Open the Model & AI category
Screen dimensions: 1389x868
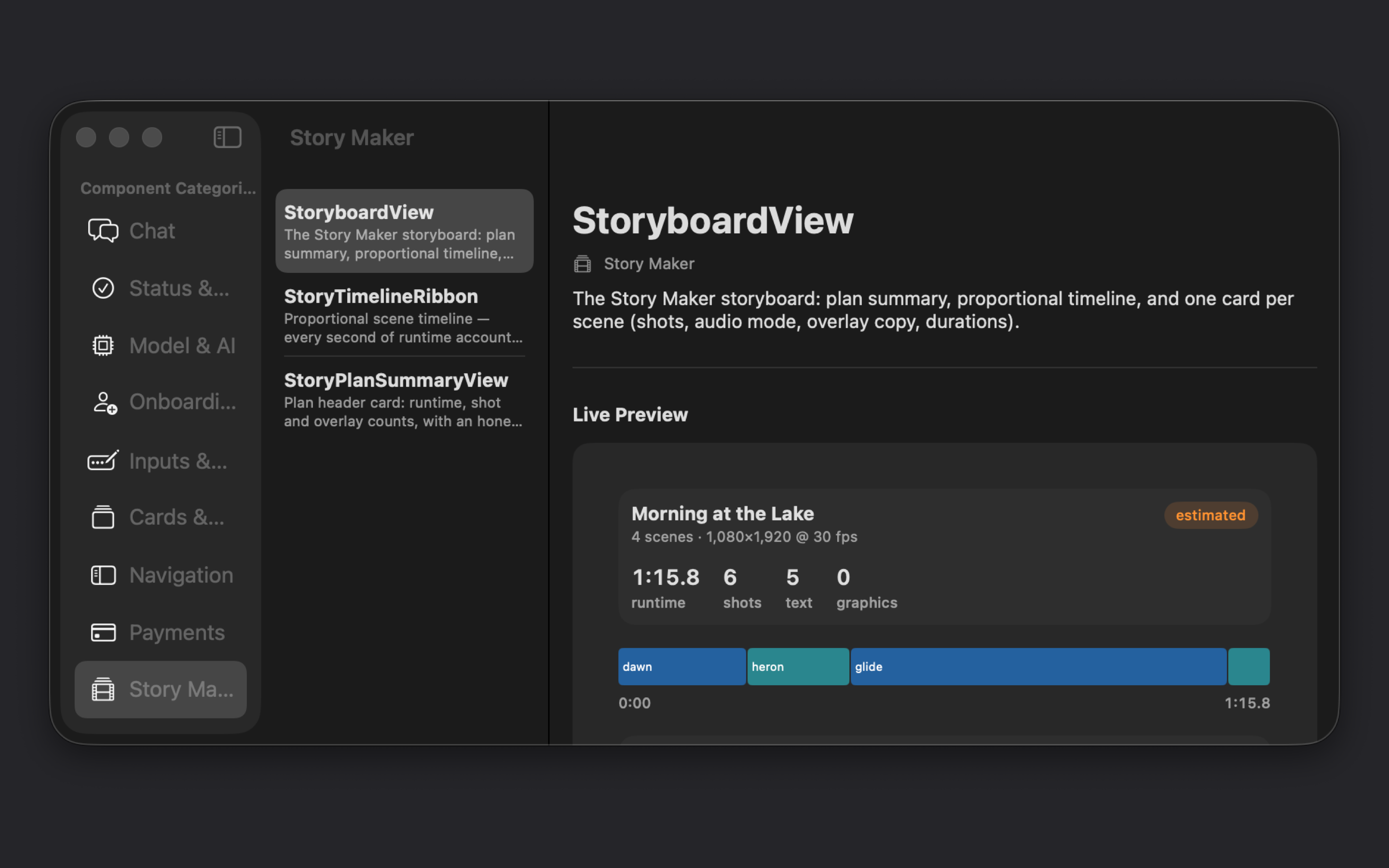[x=161, y=346]
